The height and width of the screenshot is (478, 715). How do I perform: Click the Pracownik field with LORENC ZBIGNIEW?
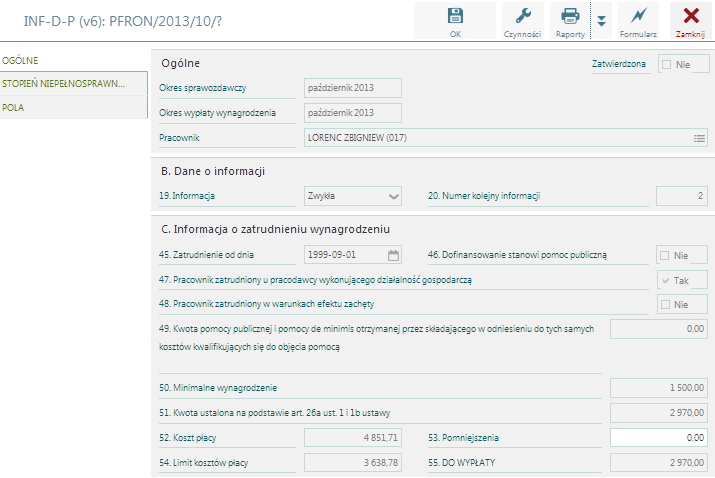[x=506, y=138]
